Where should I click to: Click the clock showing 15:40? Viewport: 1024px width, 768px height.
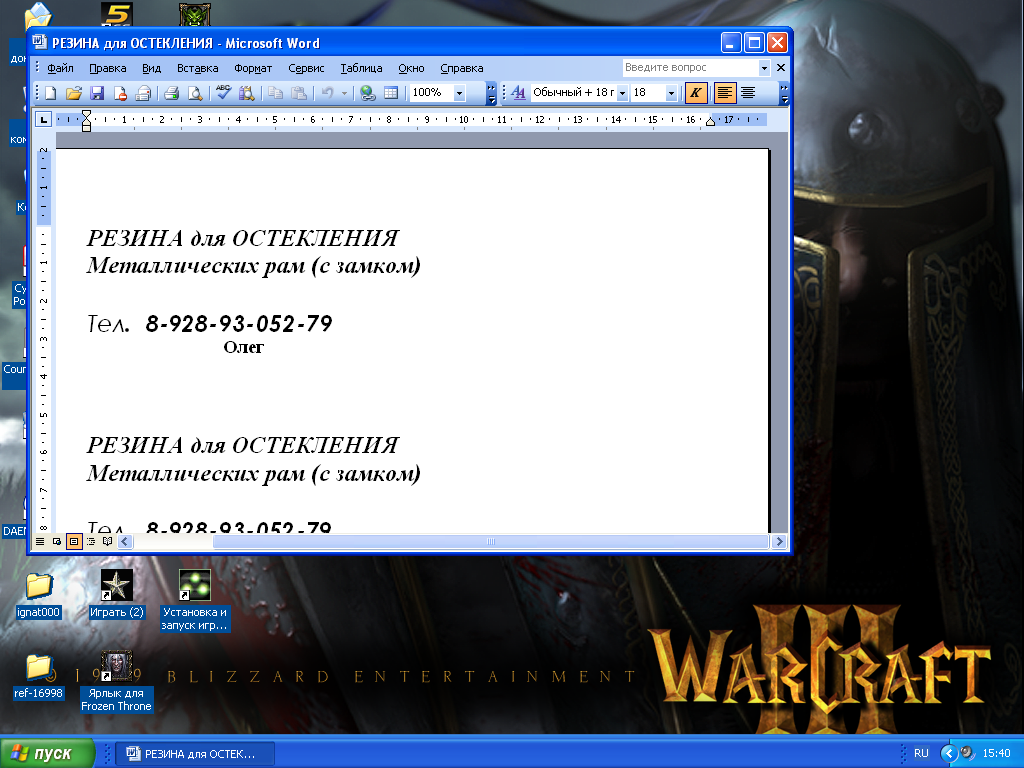[996, 754]
